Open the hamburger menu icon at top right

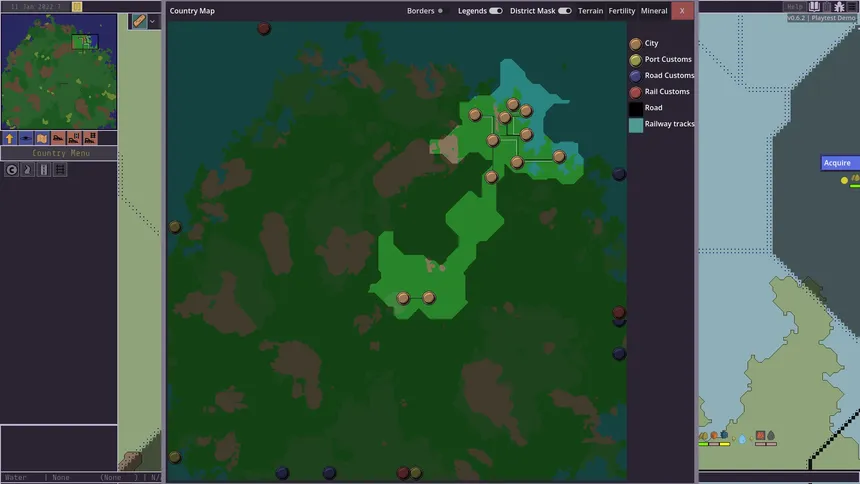coord(853,7)
